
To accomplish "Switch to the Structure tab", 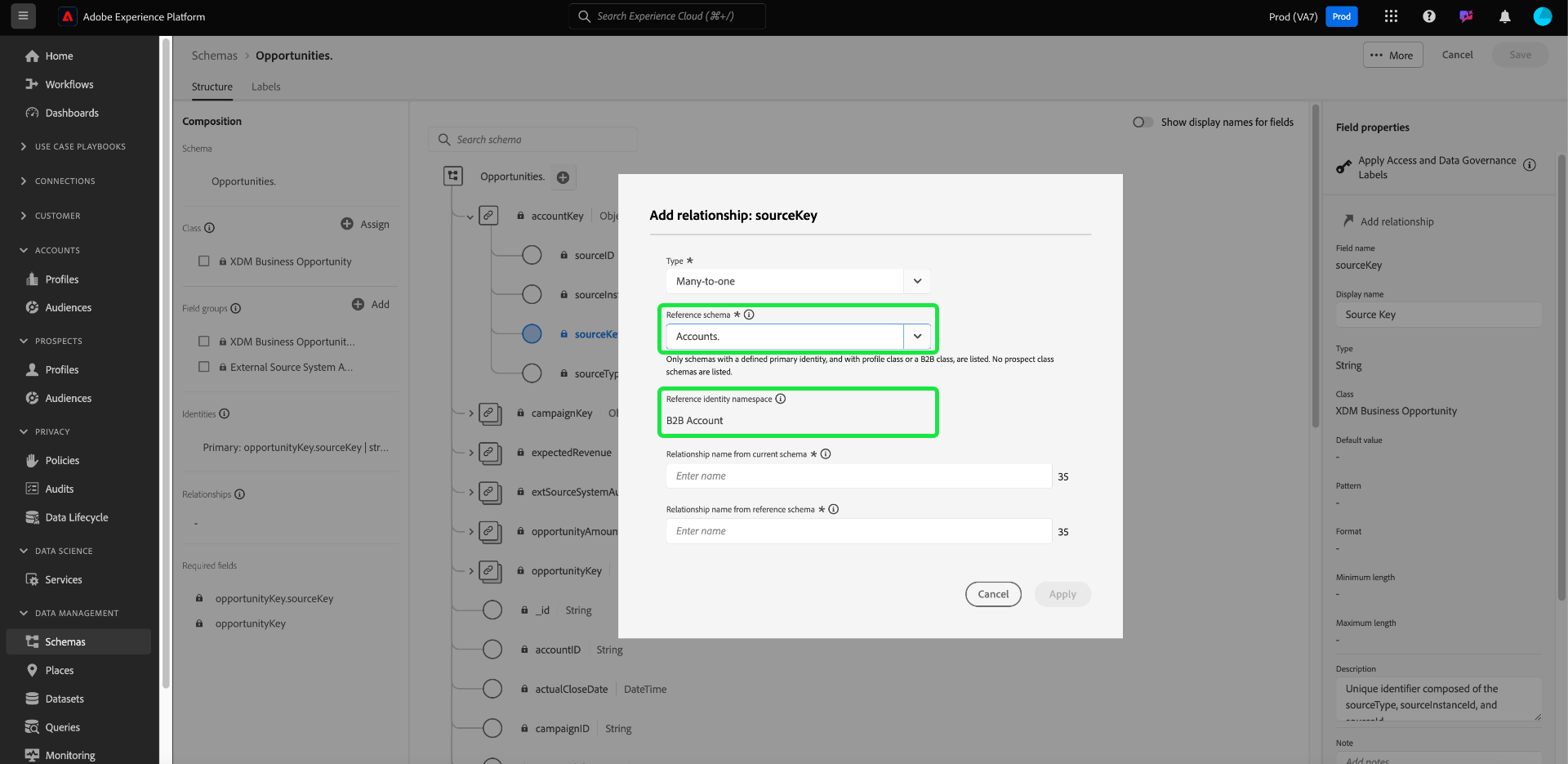I will [212, 87].
